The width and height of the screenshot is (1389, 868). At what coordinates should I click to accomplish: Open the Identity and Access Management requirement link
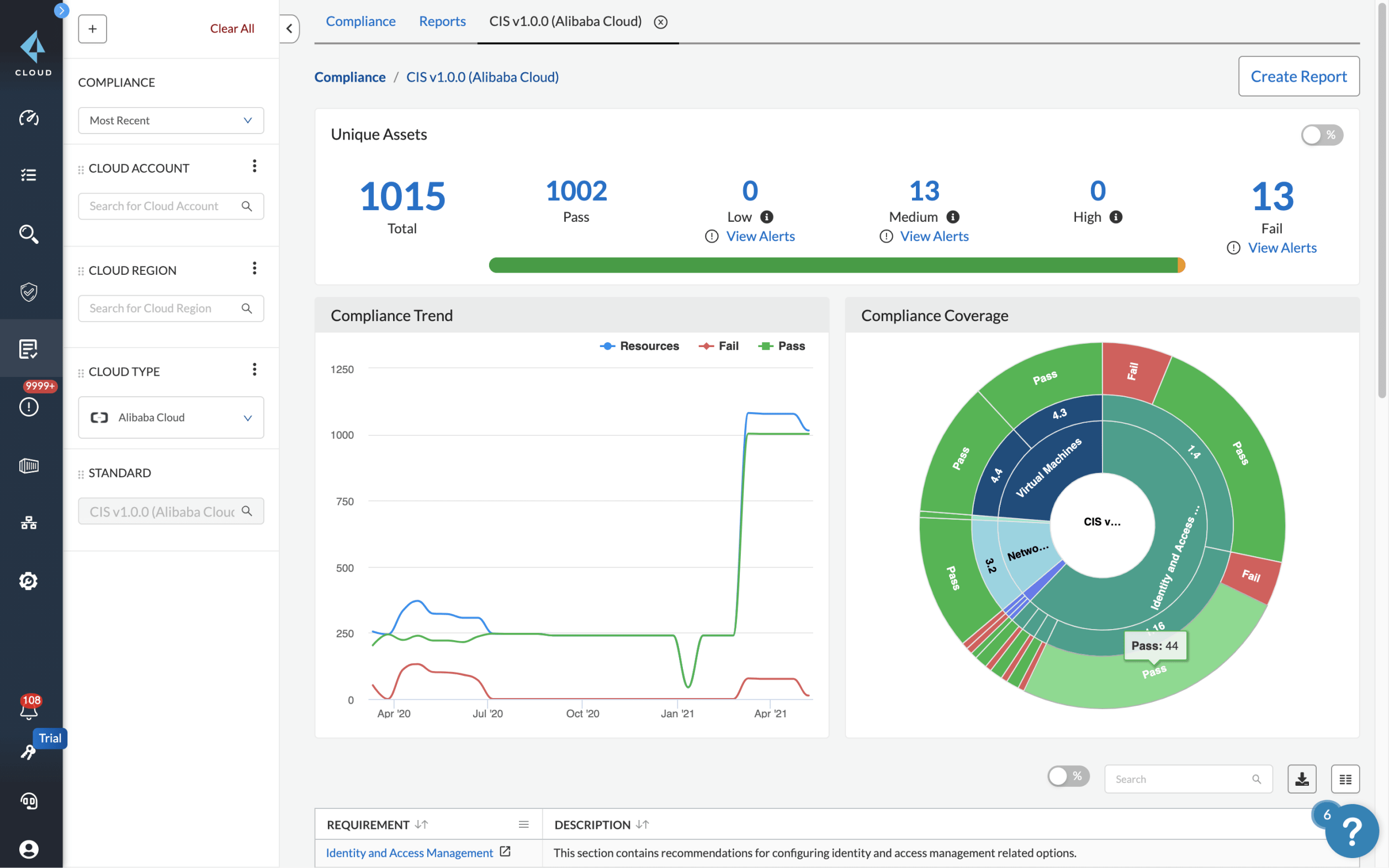coord(409,853)
